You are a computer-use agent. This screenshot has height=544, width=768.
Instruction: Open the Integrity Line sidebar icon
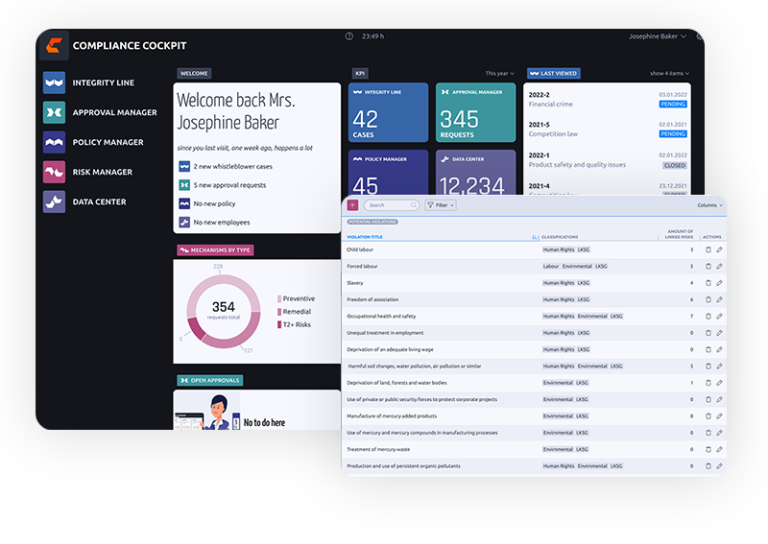(54, 83)
